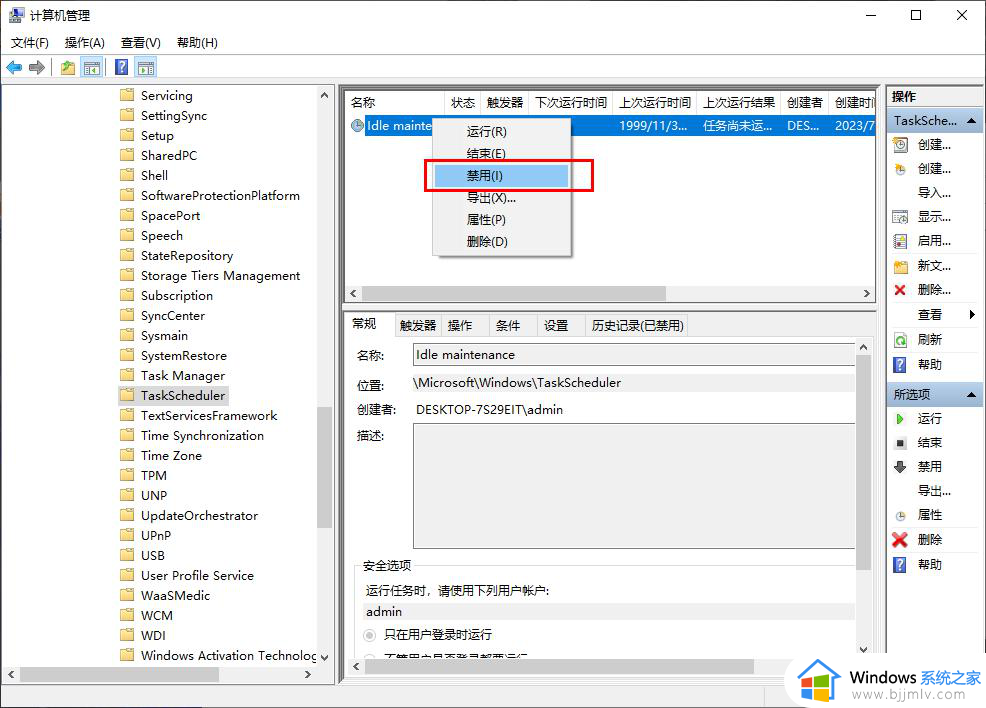Screen dimensions: 986x708
Task: Open the 查看(V) menu
Action: pyautogui.click(x=141, y=43)
